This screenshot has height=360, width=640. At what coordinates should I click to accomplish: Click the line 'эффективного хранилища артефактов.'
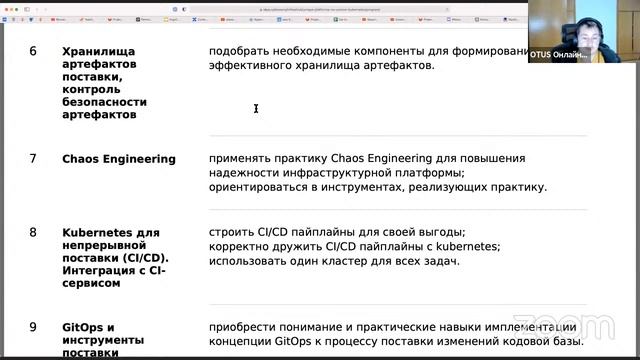tap(322, 65)
